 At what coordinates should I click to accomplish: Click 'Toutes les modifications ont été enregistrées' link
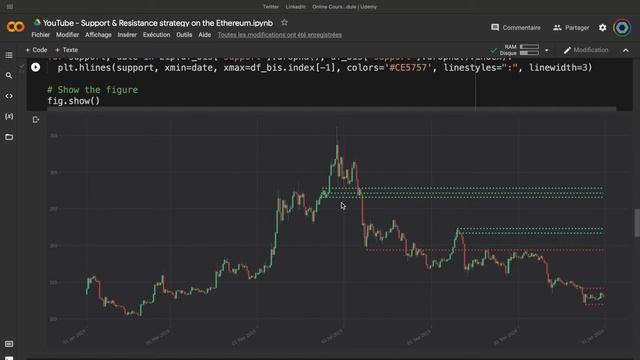pos(280,35)
